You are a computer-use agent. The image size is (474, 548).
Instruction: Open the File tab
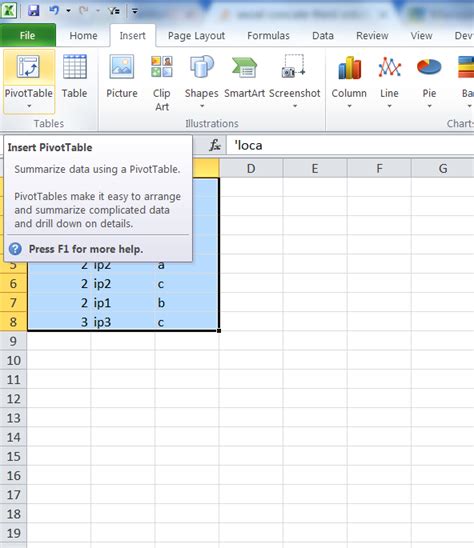click(28, 35)
